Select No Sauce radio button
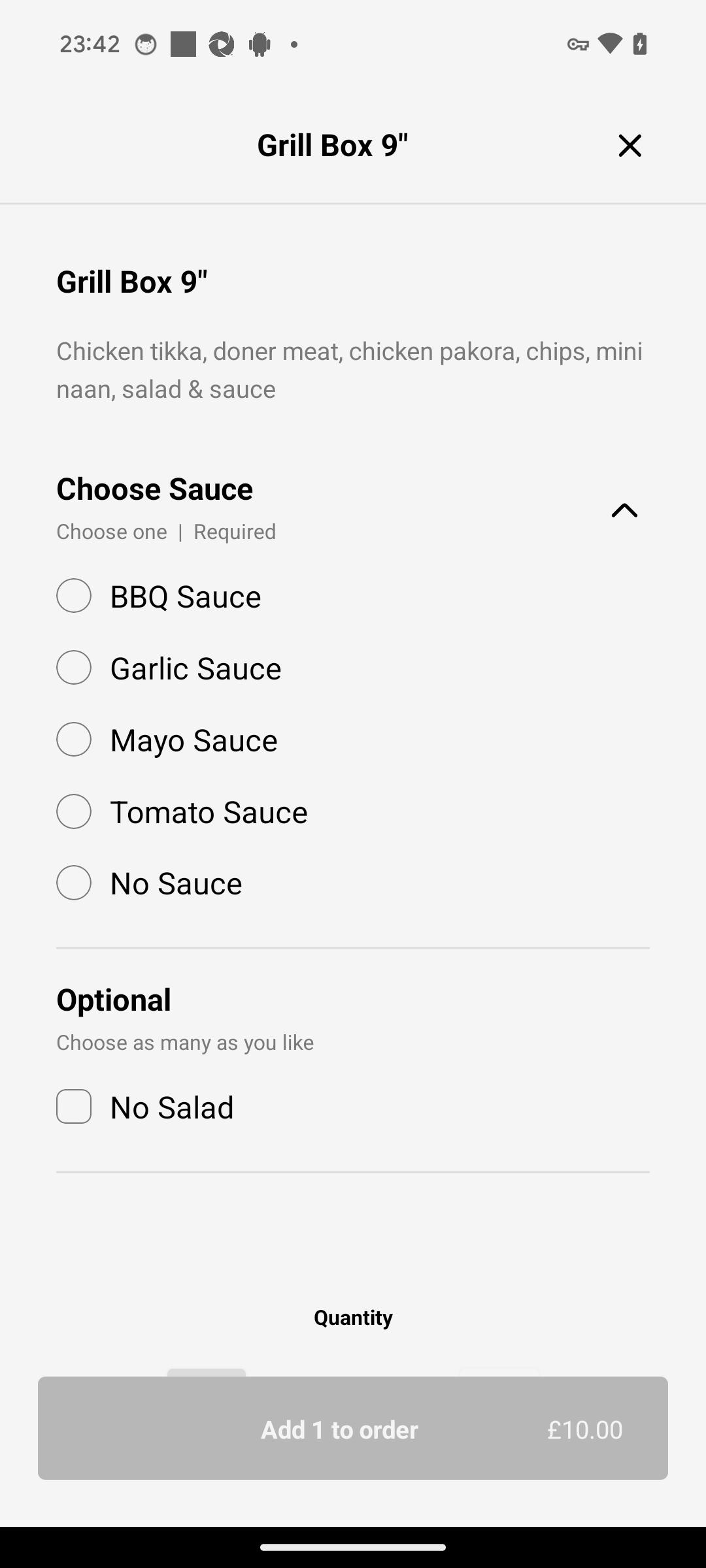 [x=74, y=883]
